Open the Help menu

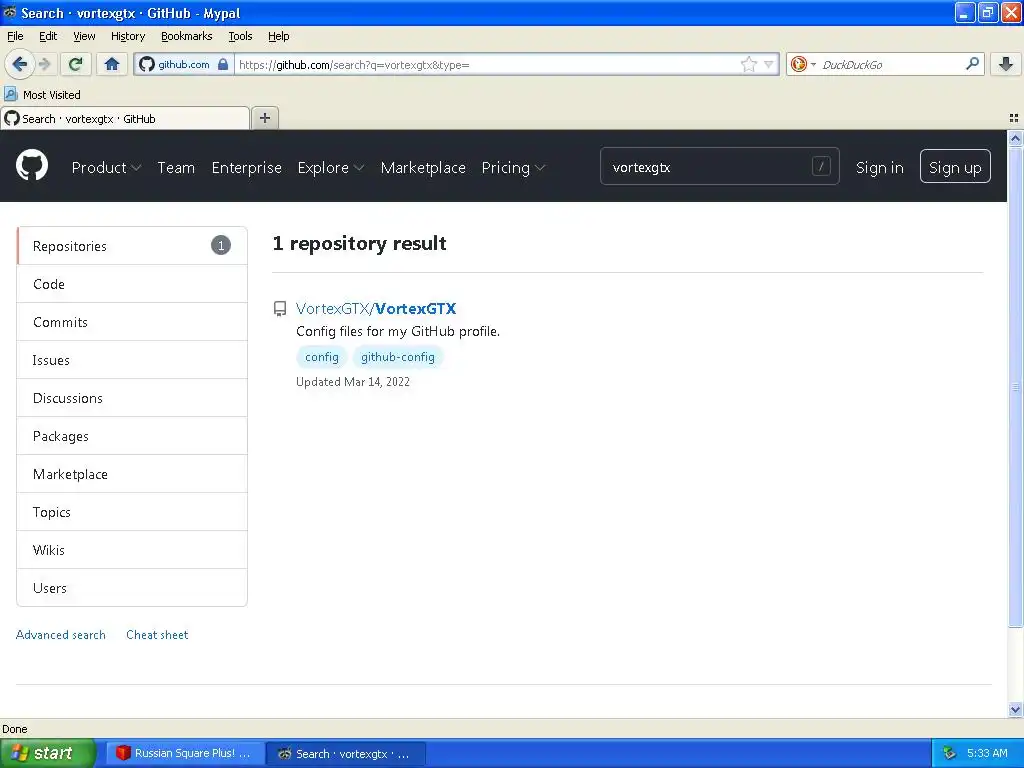coord(279,36)
